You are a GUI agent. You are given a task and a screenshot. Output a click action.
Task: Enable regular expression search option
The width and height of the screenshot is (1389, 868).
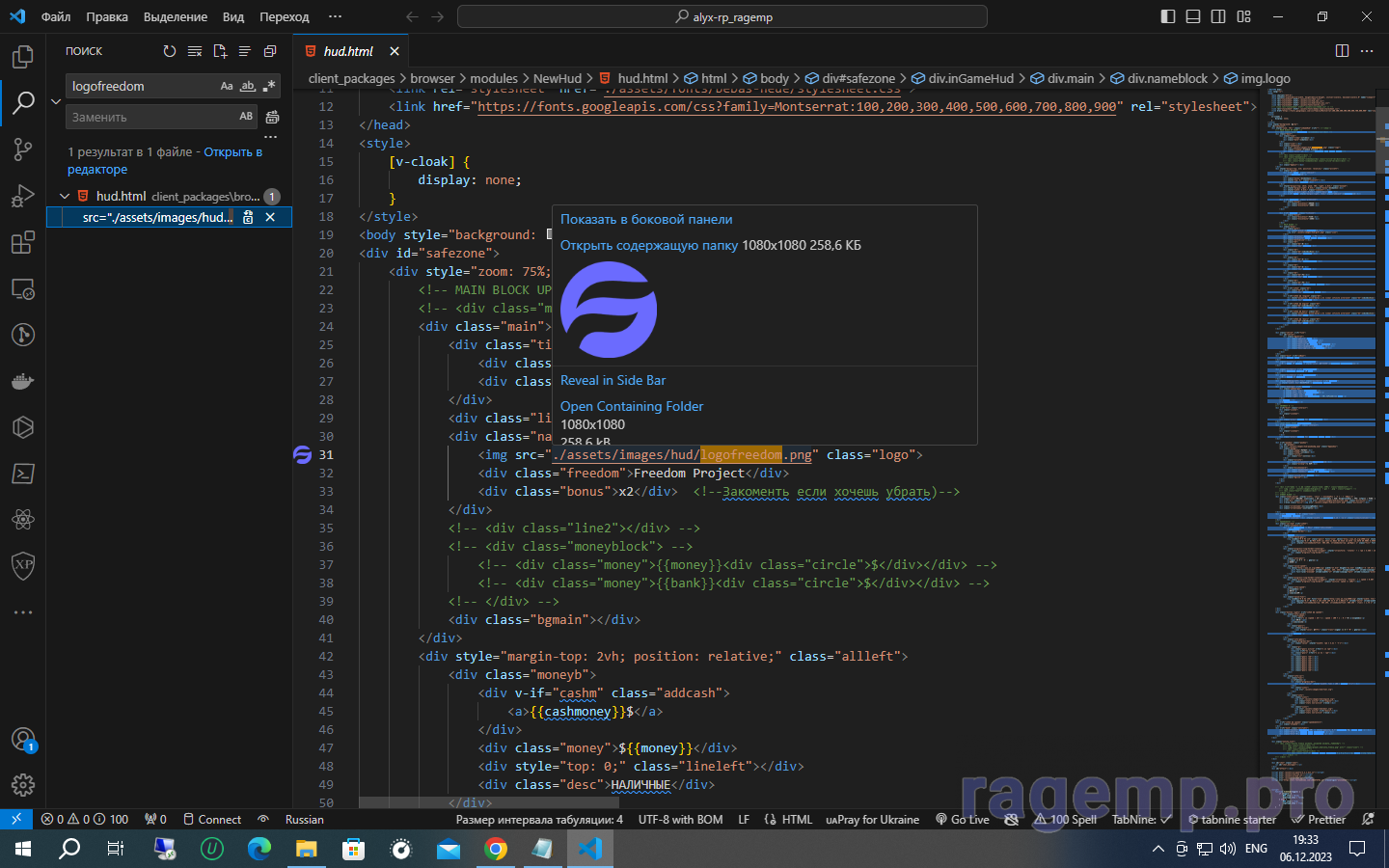269,86
